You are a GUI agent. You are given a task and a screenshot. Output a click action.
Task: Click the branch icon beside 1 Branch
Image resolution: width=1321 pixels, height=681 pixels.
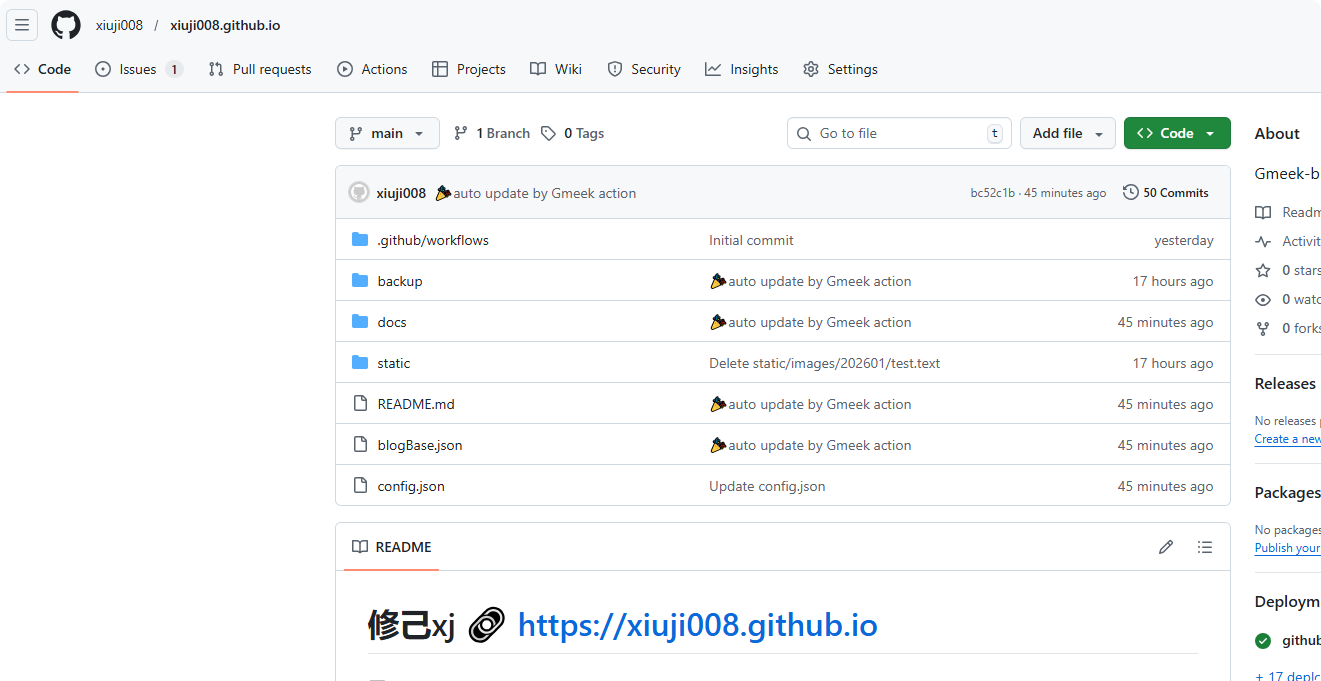pos(460,132)
